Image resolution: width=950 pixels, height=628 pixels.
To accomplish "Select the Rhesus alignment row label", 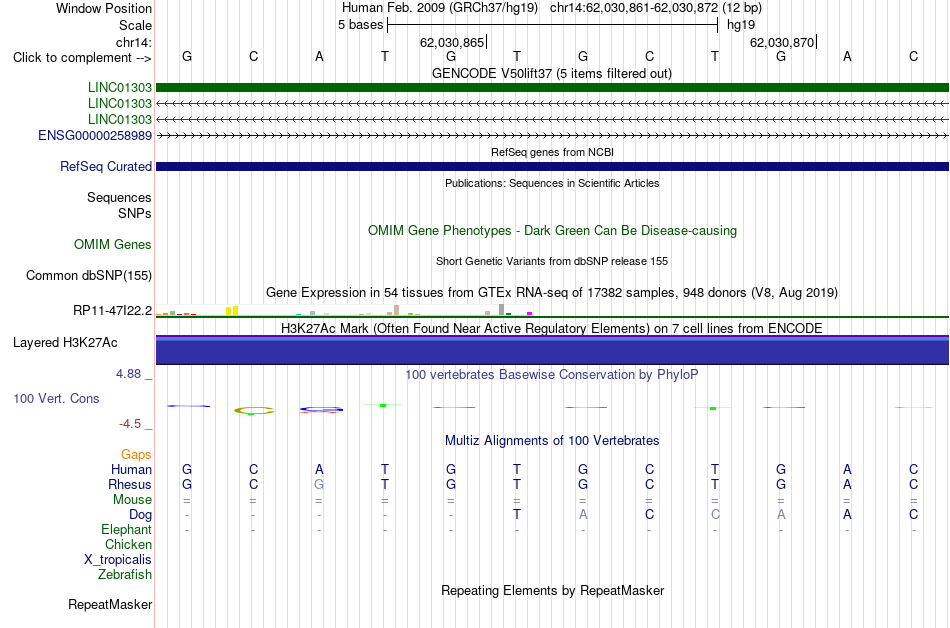I will 130,484.
